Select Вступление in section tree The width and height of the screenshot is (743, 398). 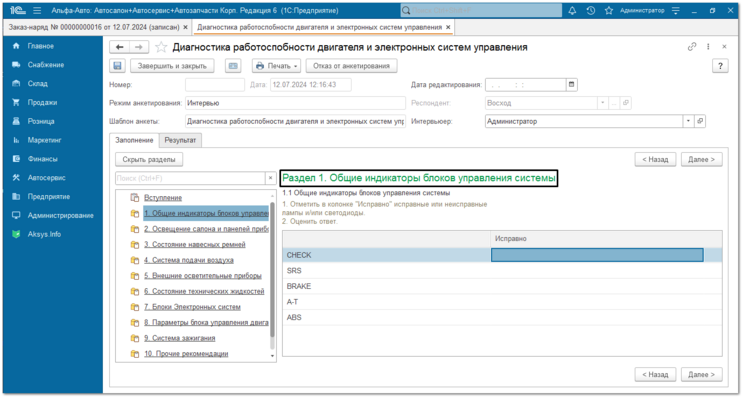(163, 198)
